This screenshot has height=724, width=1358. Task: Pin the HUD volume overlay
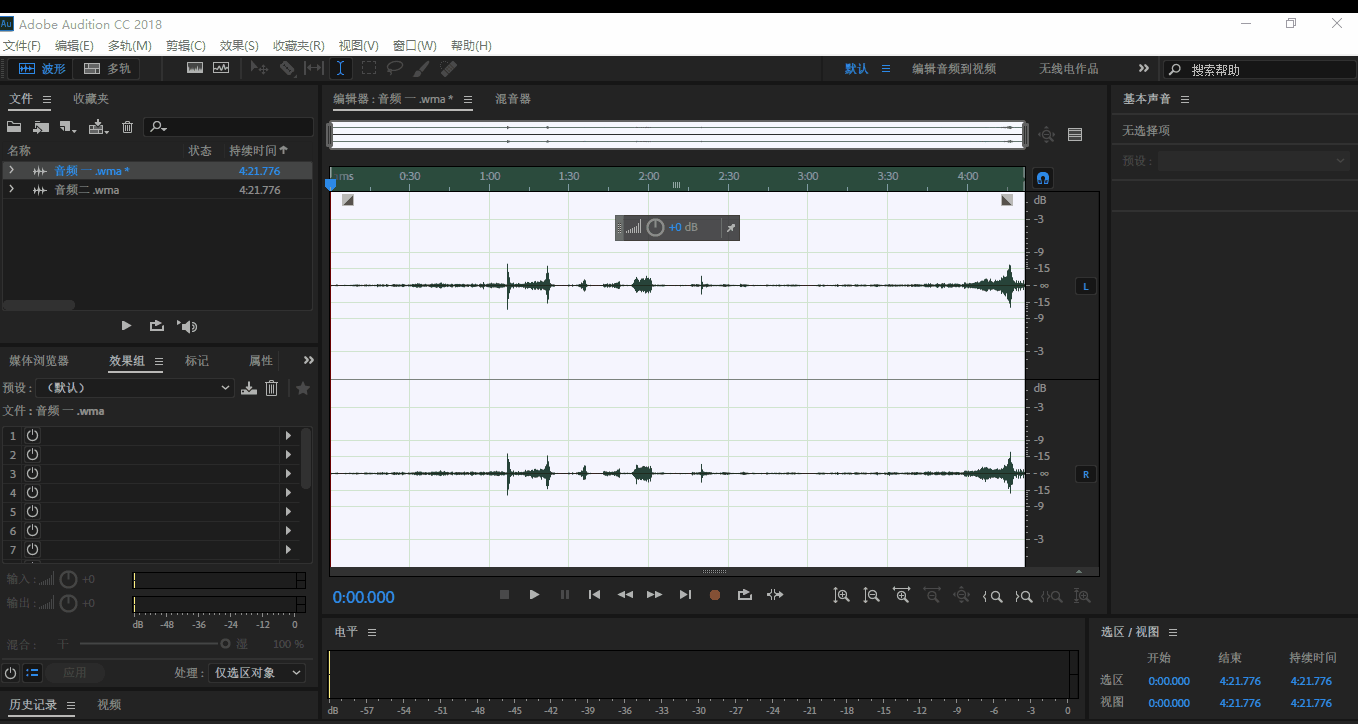click(x=730, y=228)
